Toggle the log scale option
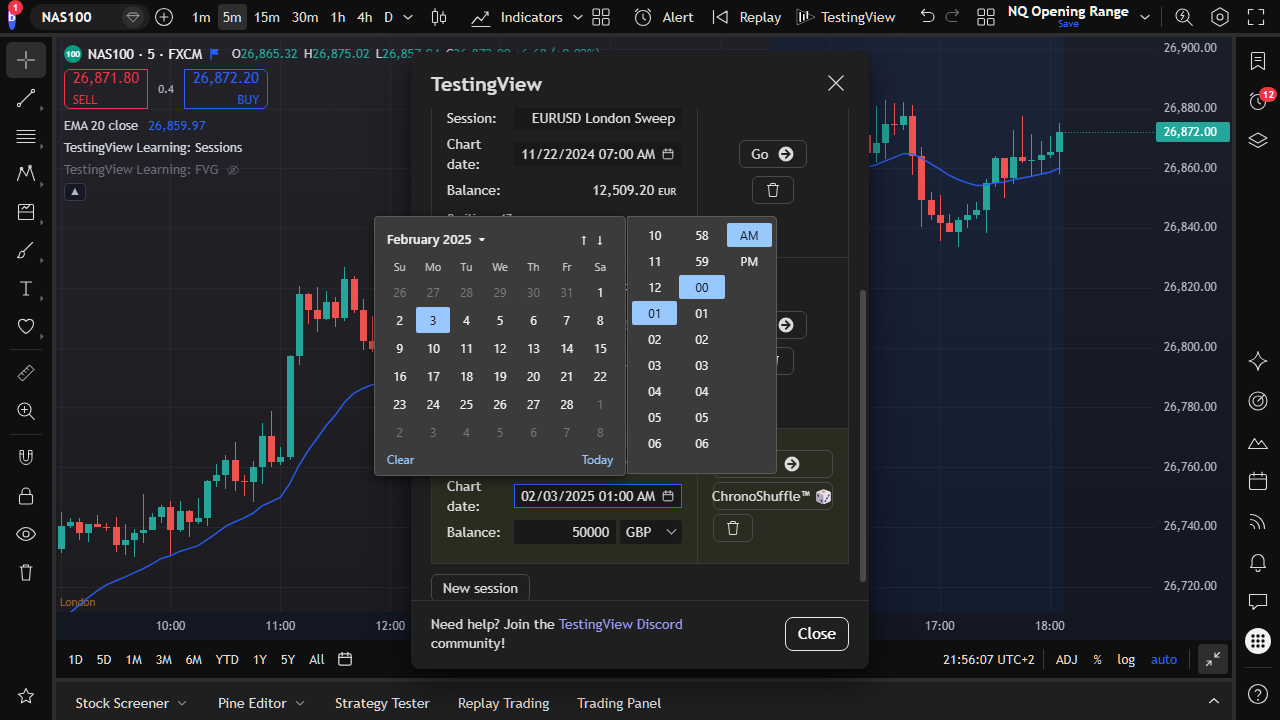This screenshot has width=1280, height=720. point(1126,659)
